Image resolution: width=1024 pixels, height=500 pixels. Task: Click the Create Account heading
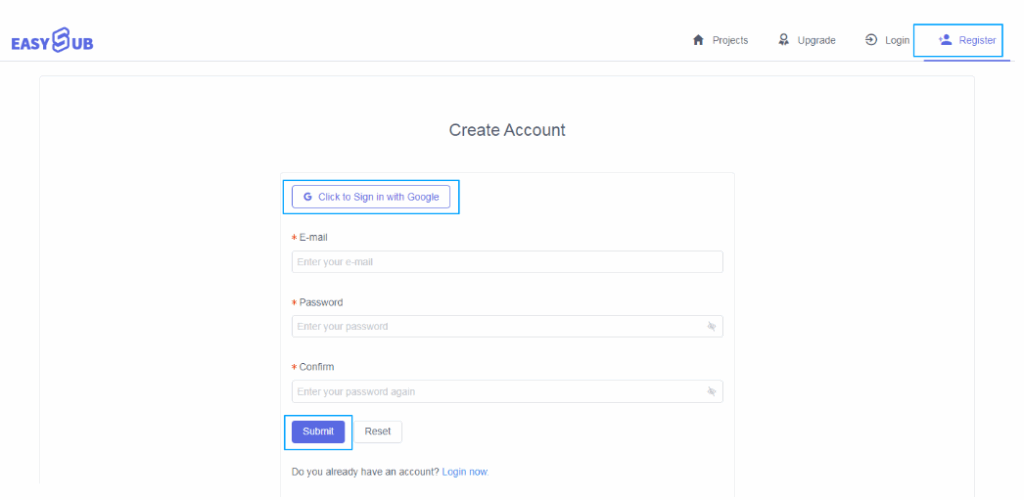pyautogui.click(x=507, y=130)
